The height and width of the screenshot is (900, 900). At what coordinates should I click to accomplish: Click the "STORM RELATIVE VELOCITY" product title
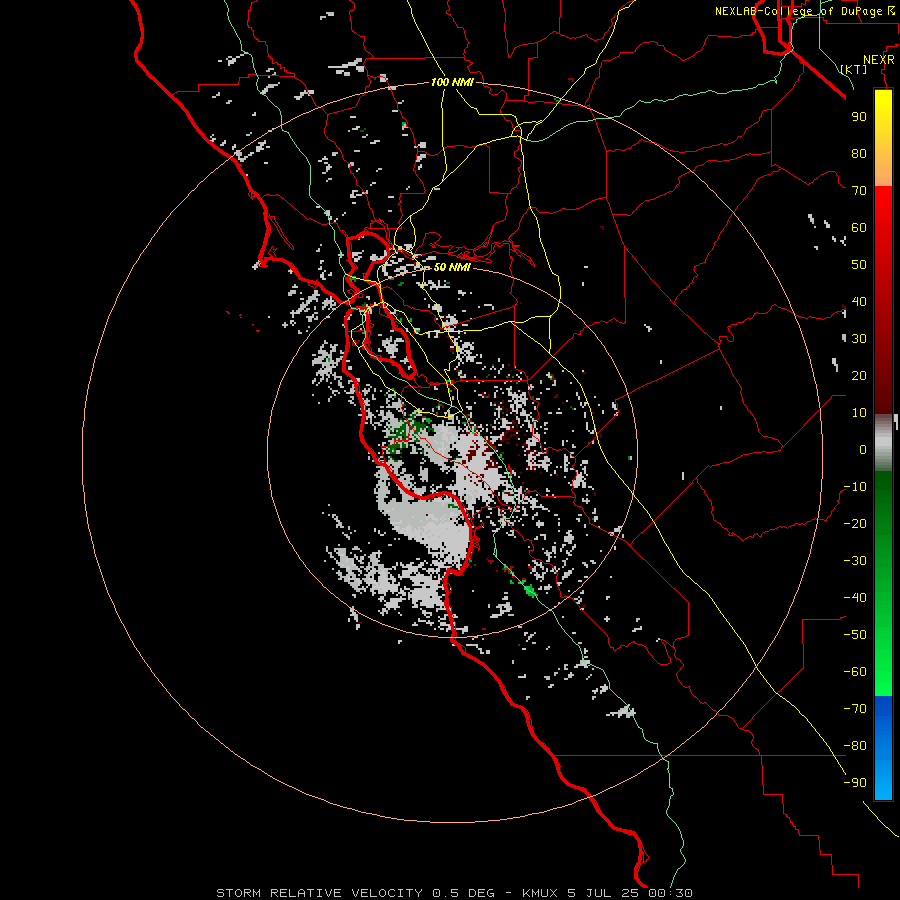click(319, 893)
